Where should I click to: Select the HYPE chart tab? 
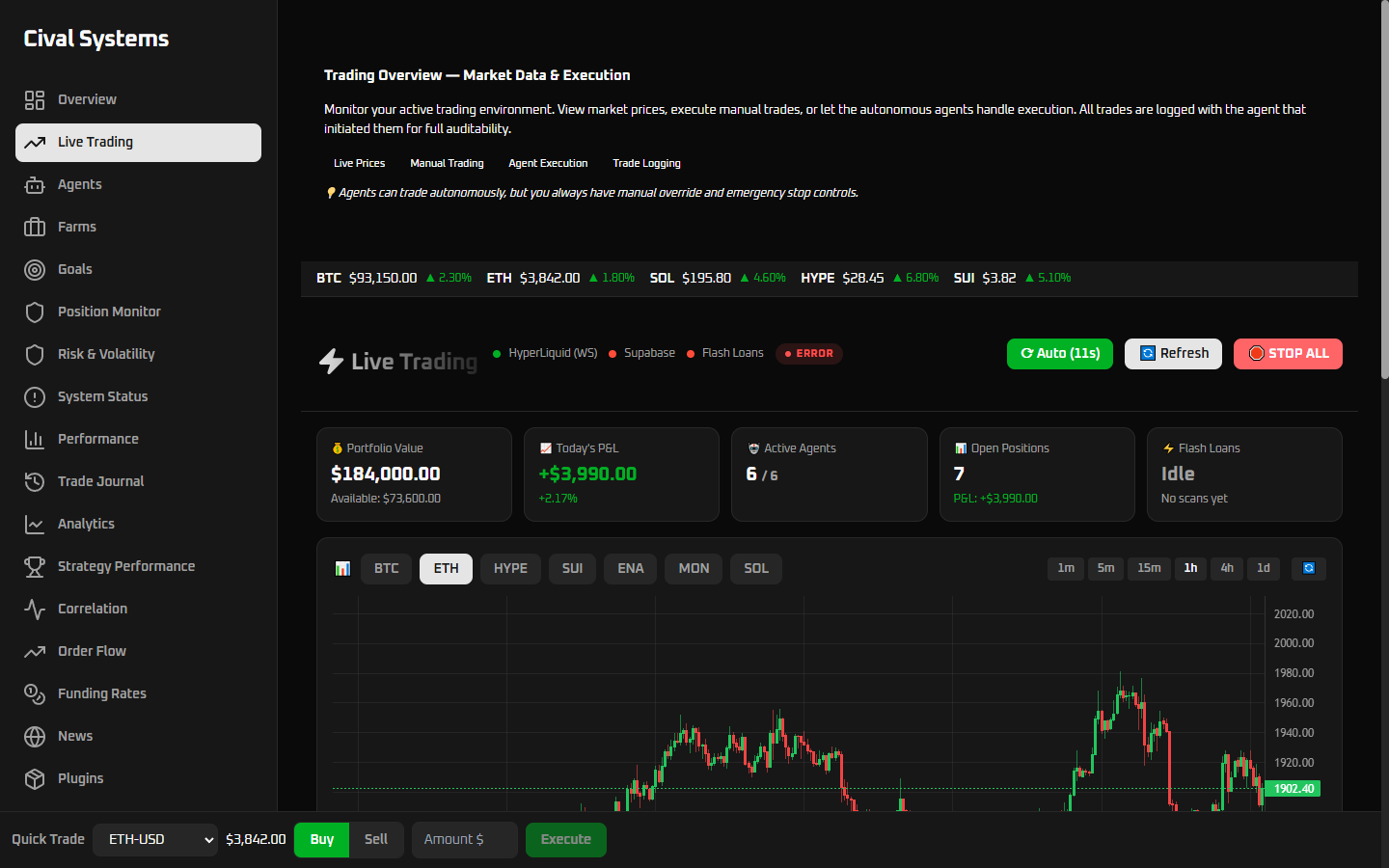click(x=510, y=569)
